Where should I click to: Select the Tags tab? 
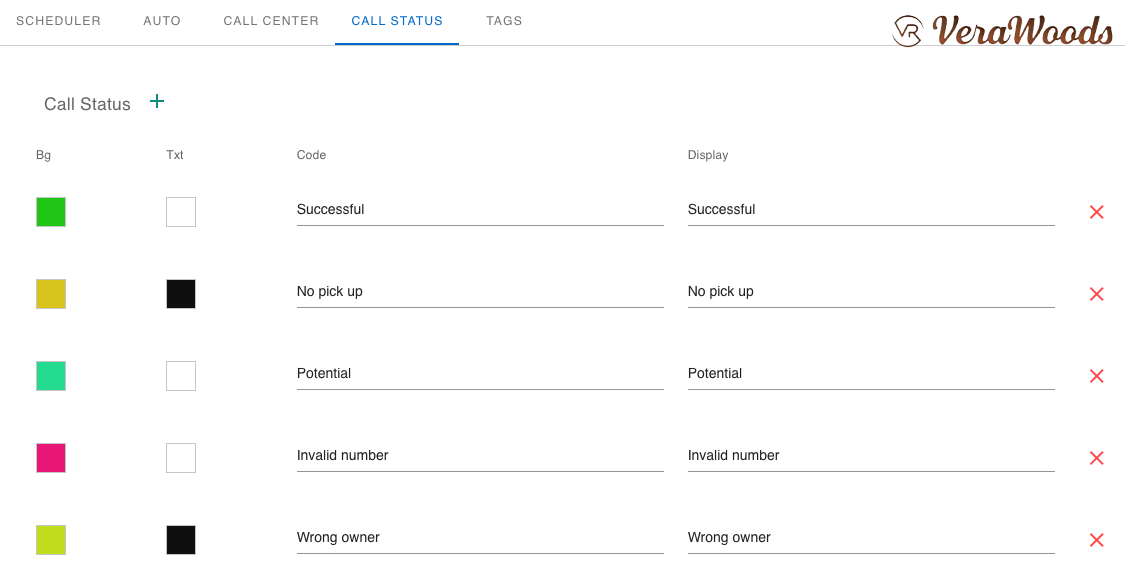pos(504,21)
